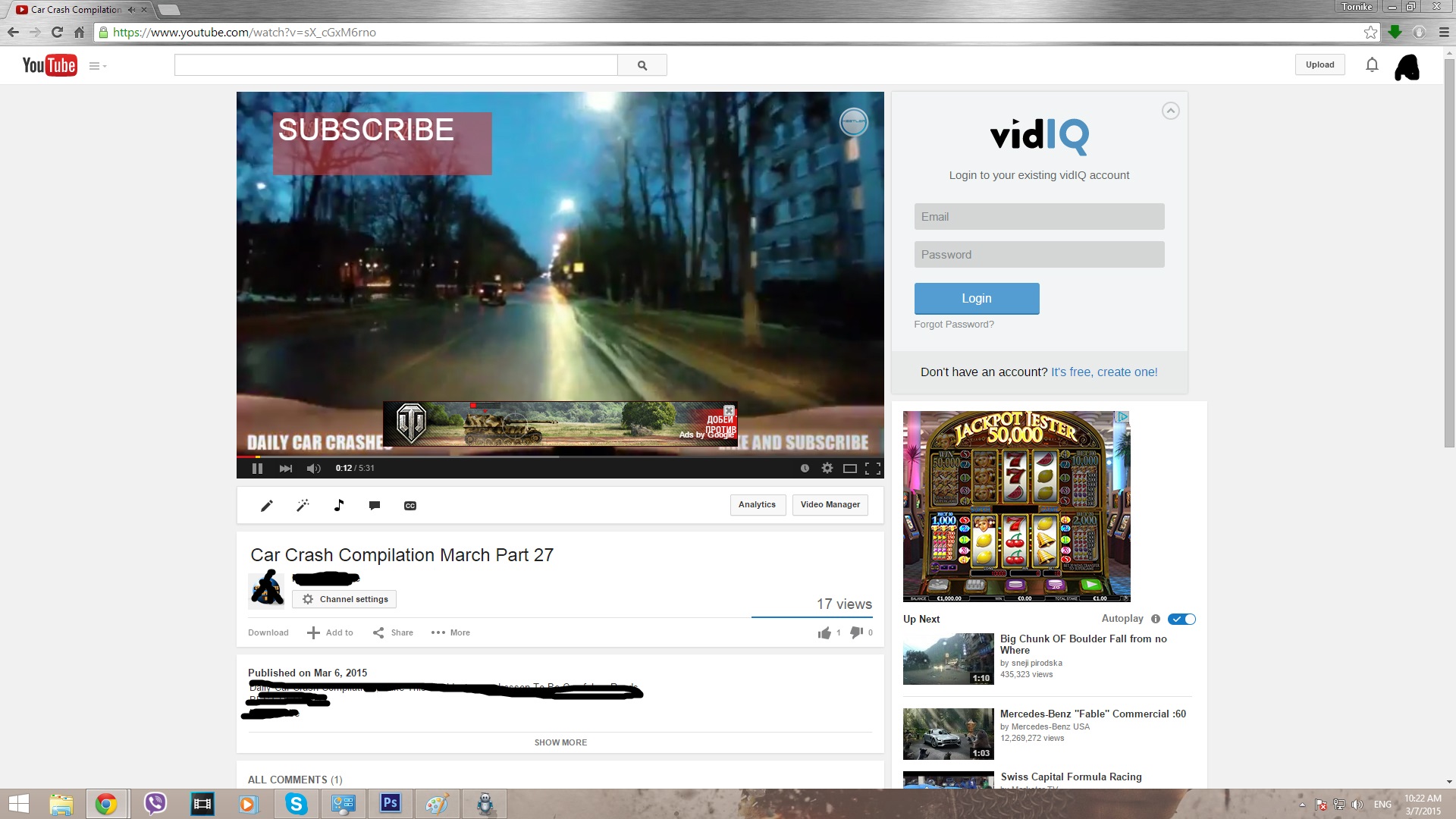Collapse the vidIQ login panel

1170,111
